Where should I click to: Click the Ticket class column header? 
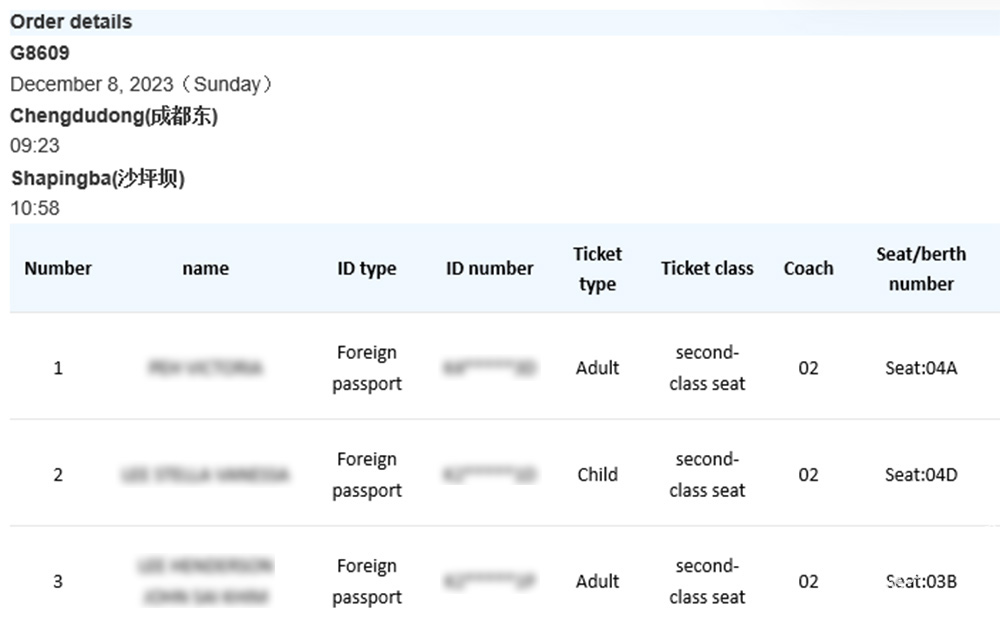coord(707,268)
